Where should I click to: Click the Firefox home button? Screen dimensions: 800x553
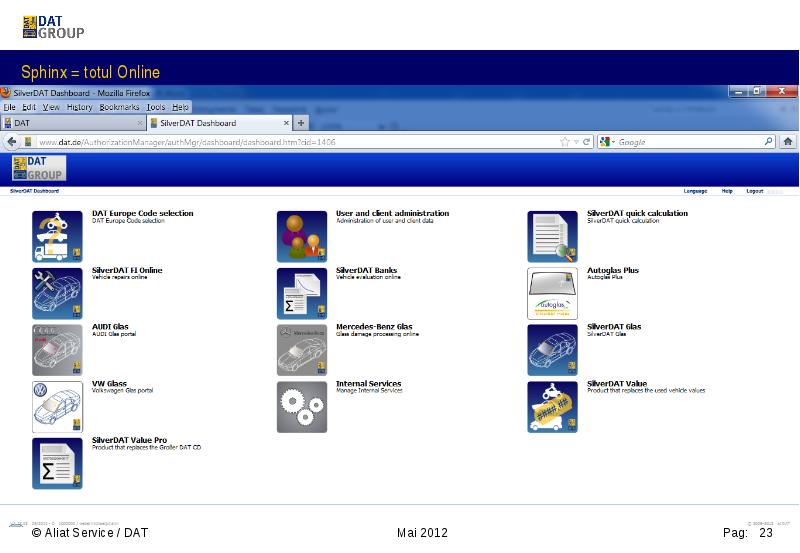coord(788,142)
